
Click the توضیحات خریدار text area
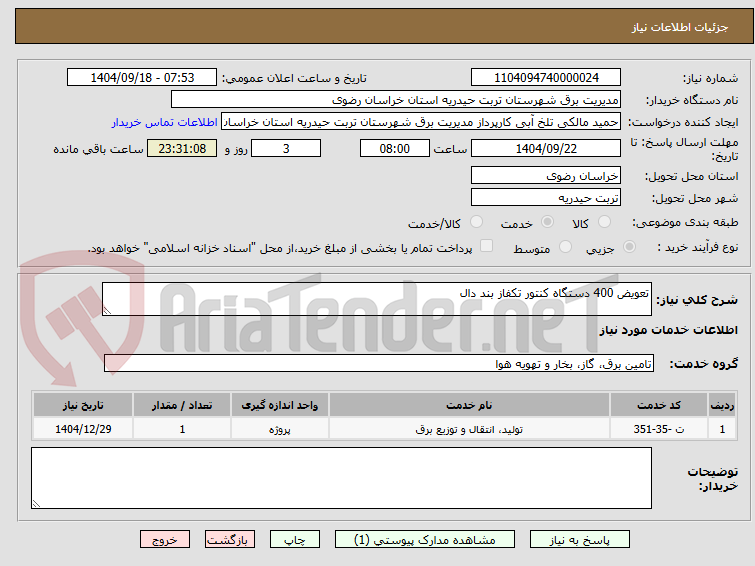pyautogui.click(x=341, y=478)
